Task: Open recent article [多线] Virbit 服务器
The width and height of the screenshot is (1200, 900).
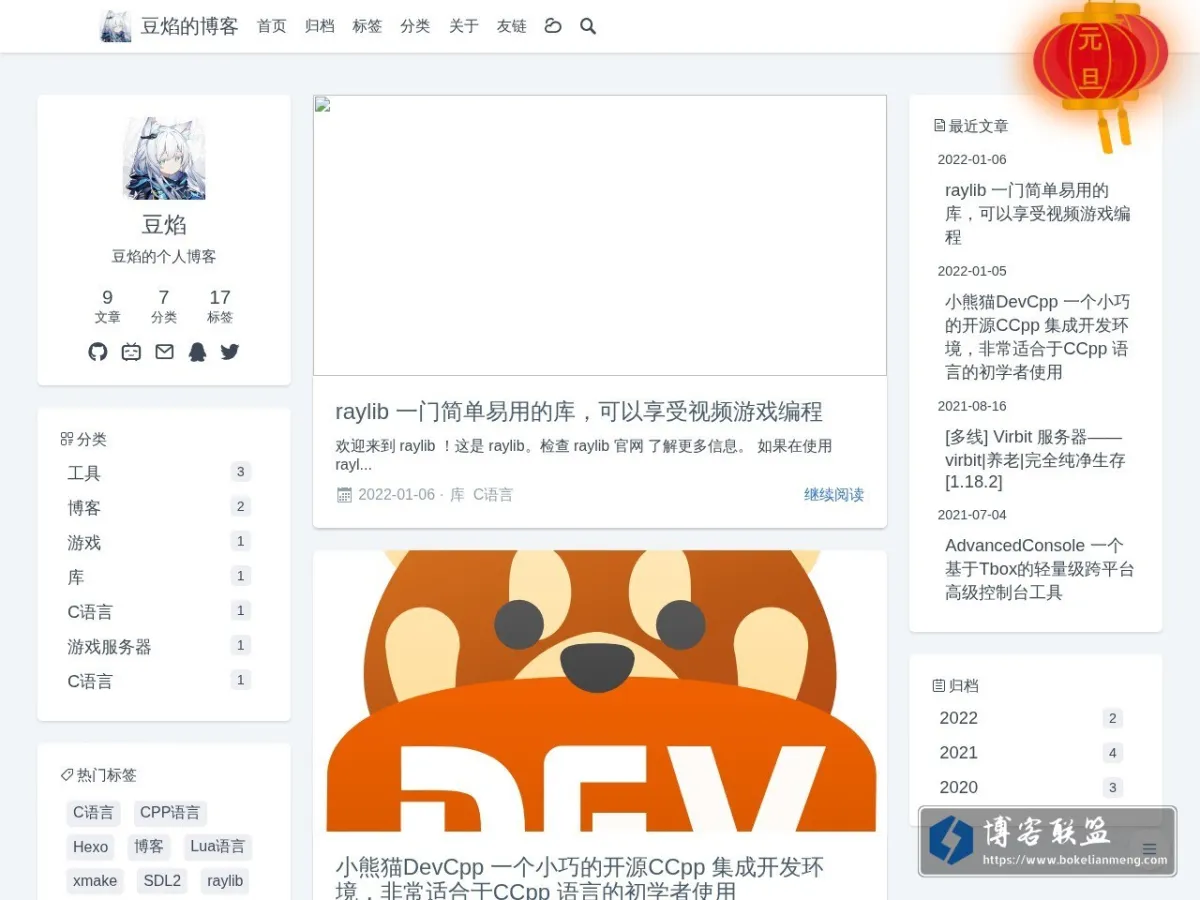Action: point(1038,460)
